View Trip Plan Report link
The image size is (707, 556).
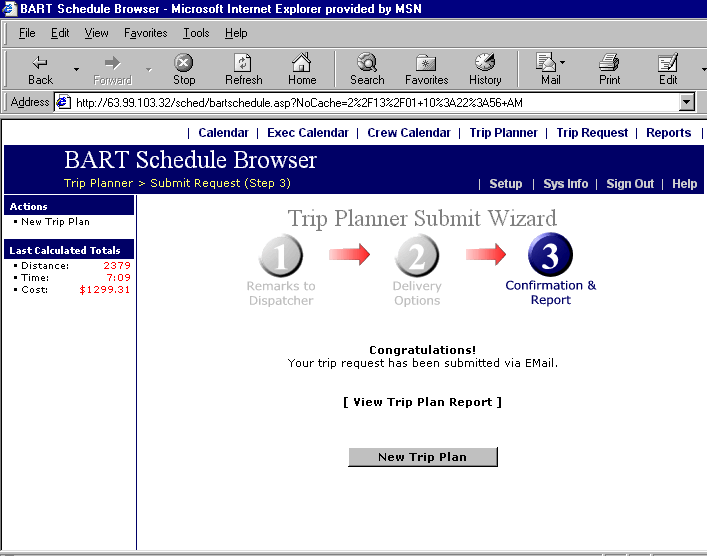pyautogui.click(x=422, y=402)
